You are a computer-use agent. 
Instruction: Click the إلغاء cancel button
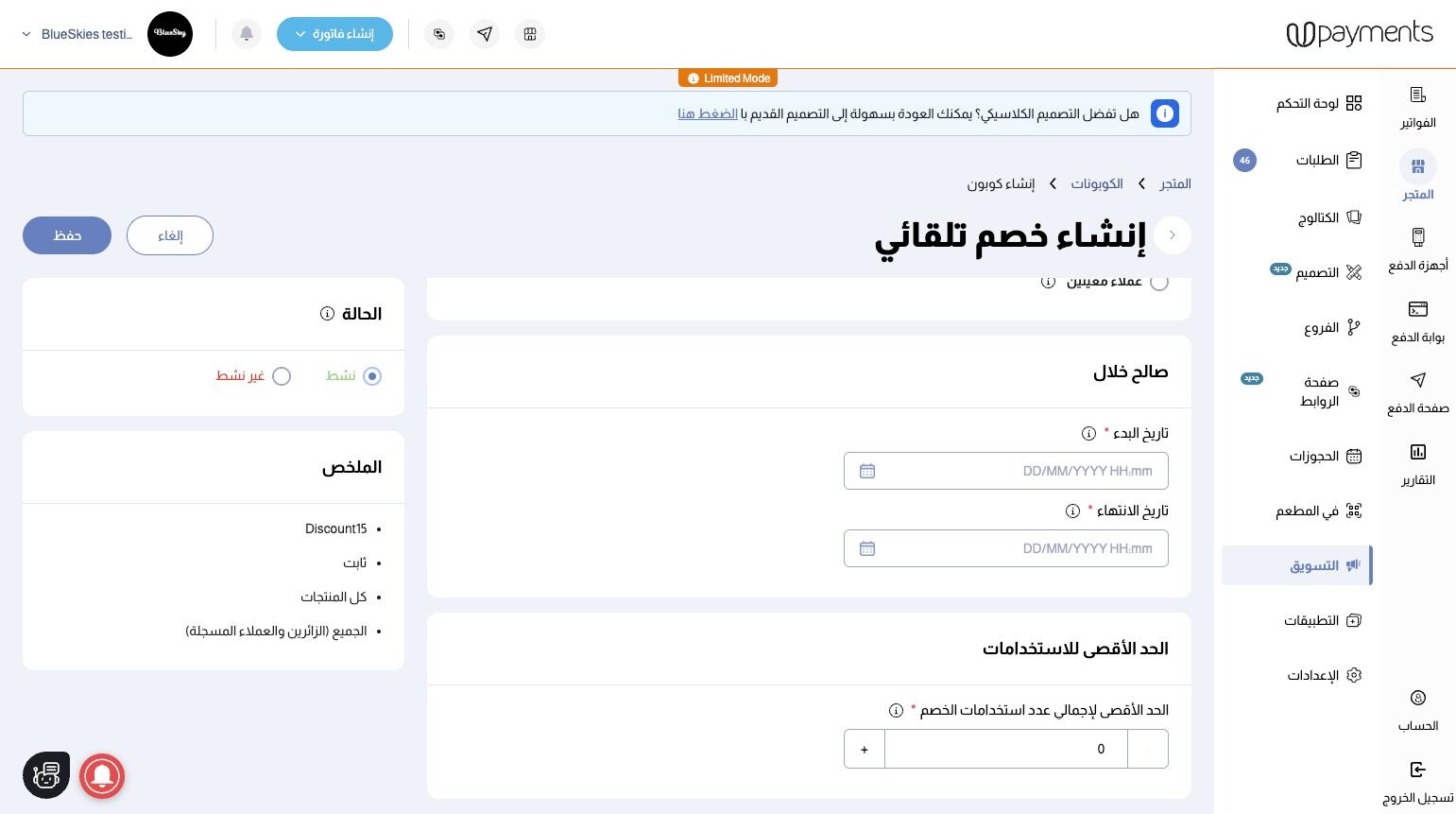click(170, 235)
